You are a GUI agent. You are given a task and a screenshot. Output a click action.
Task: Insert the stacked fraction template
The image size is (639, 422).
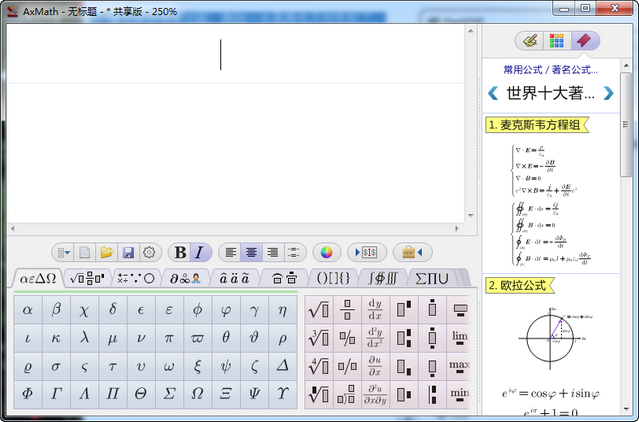coord(347,310)
